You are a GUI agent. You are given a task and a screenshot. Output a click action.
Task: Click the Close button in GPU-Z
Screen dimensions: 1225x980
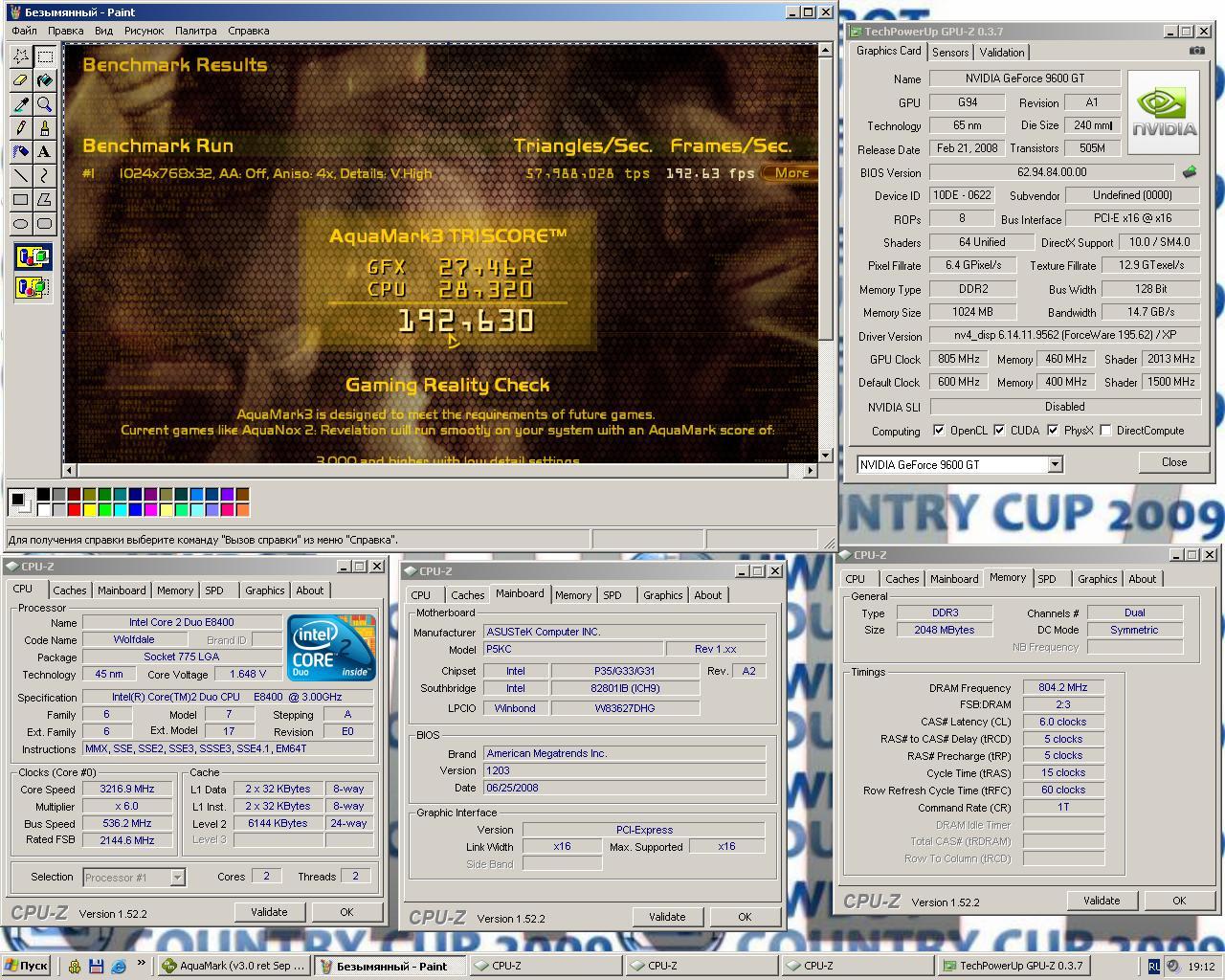pos(1174,462)
